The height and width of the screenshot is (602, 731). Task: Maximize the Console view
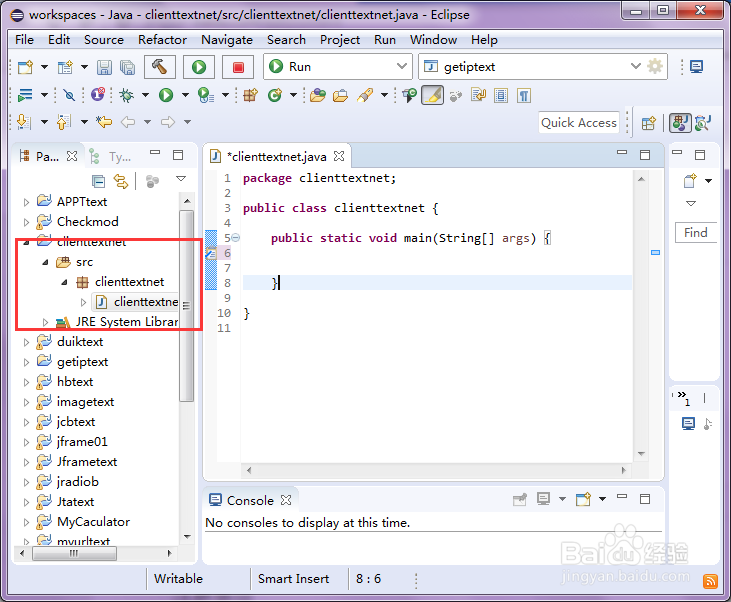[x=645, y=499]
